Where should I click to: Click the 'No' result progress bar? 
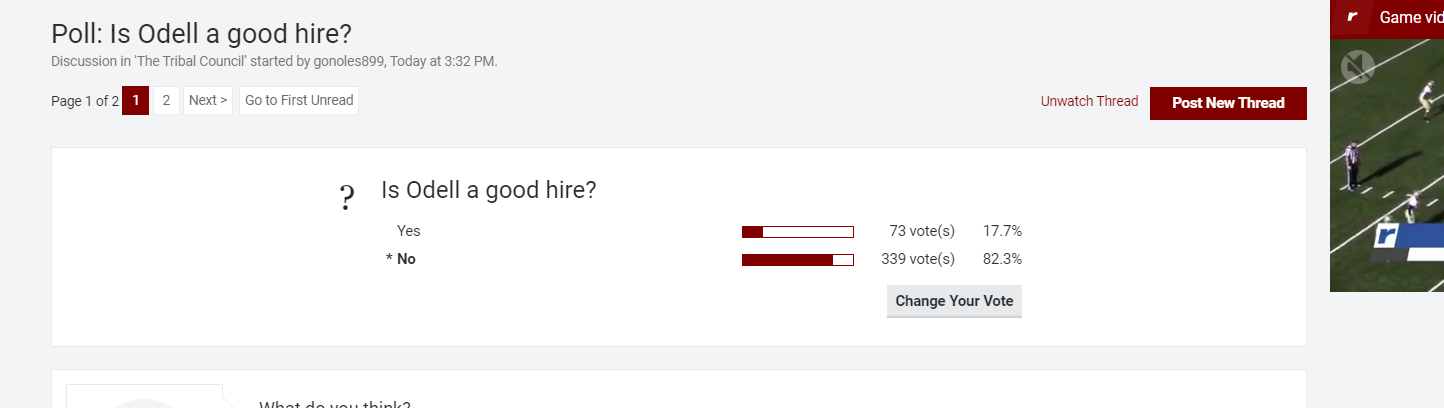[x=797, y=260]
